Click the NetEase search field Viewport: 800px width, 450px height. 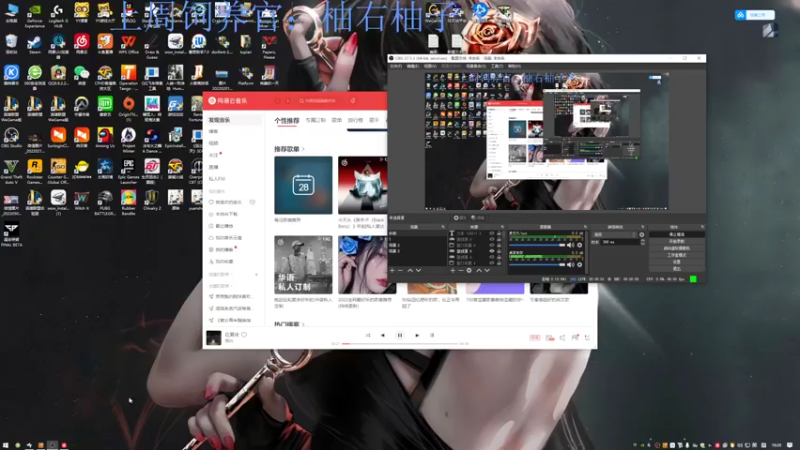(320, 101)
